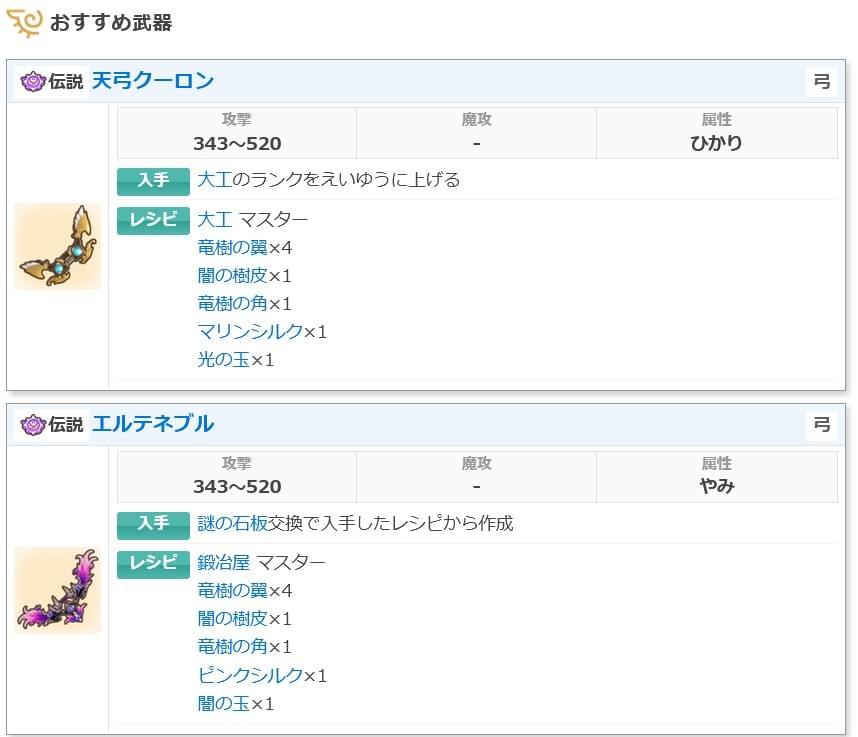Click the 入手 label on the エルテネブル card
This screenshot has width=858, height=737.
click(153, 525)
